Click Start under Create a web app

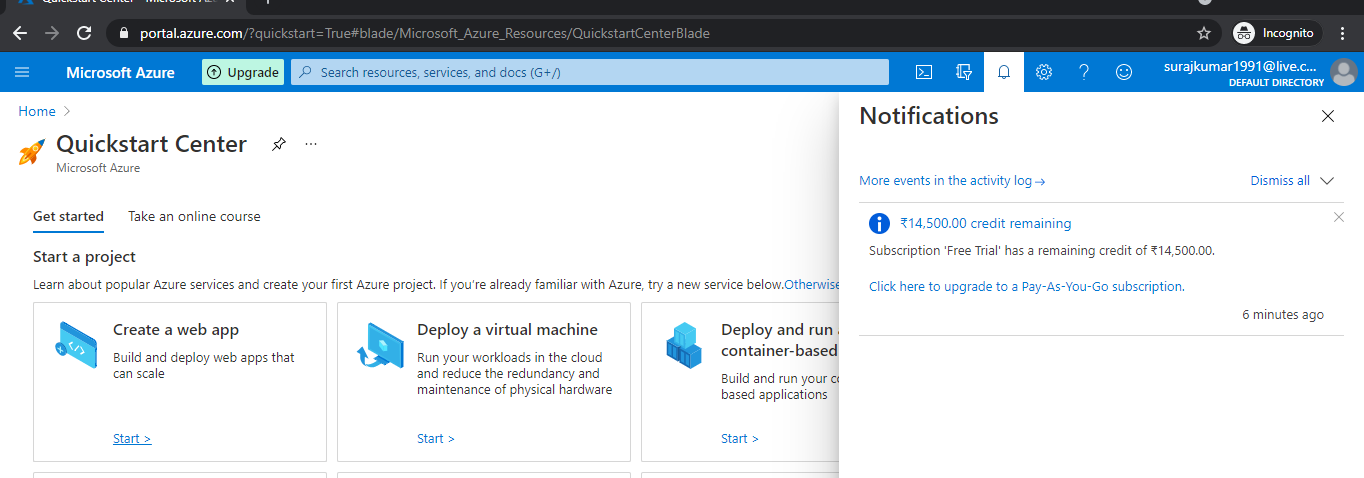point(132,438)
